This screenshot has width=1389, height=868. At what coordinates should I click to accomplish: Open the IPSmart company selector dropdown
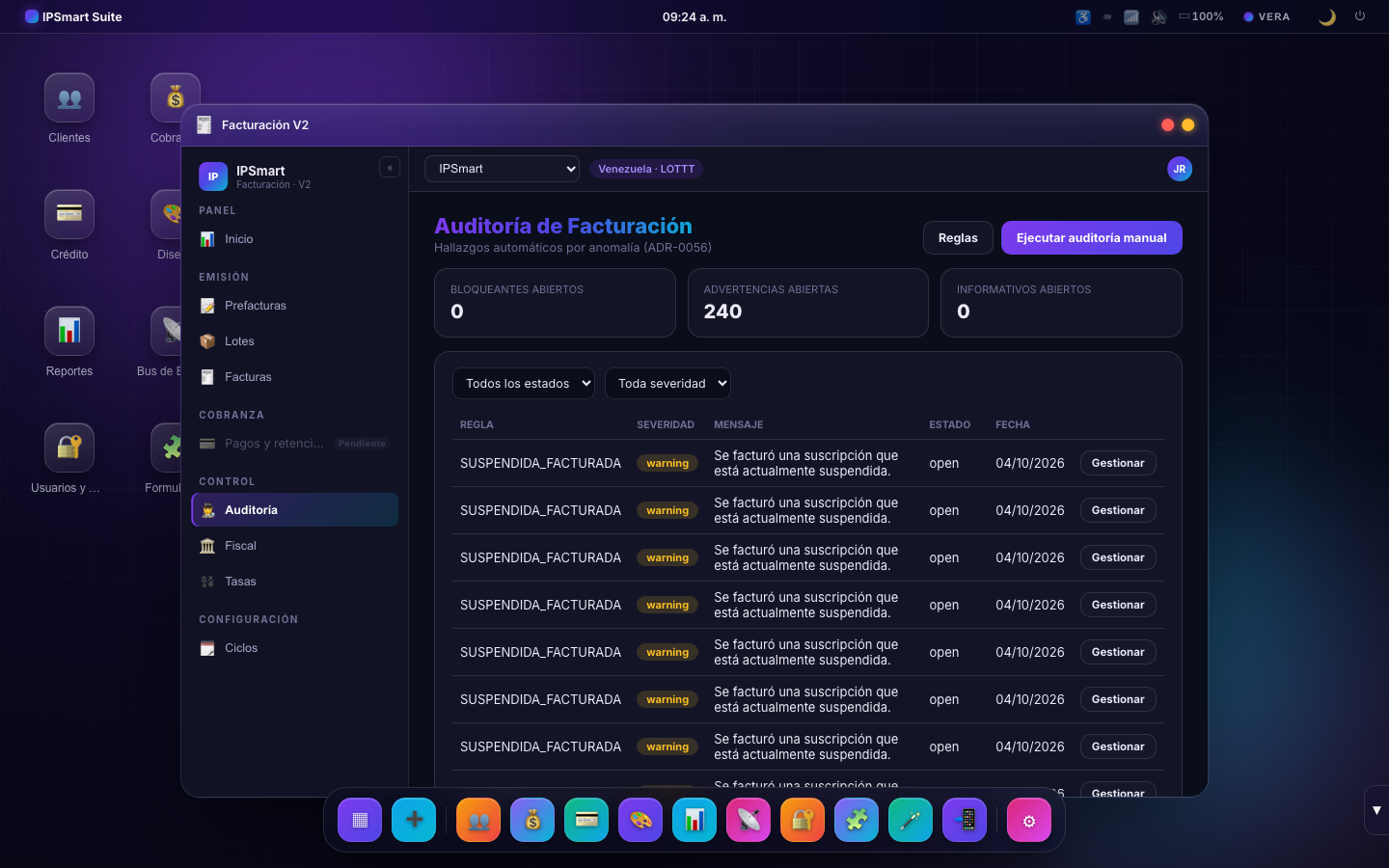502,169
